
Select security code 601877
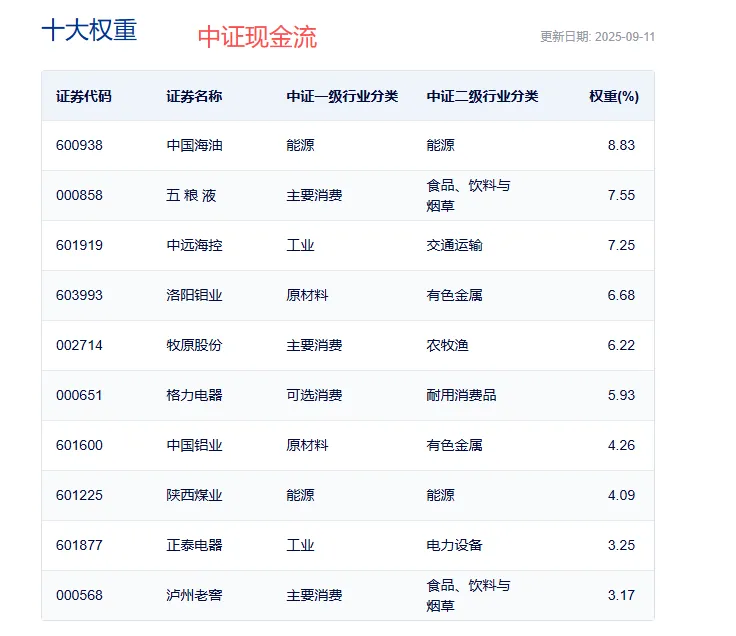[79, 545]
